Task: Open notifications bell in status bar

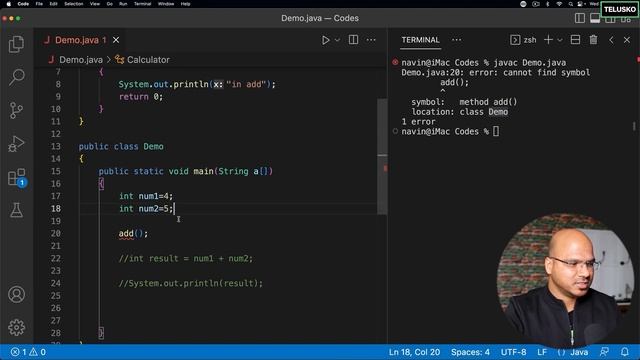Action: pyautogui.click(x=624, y=352)
